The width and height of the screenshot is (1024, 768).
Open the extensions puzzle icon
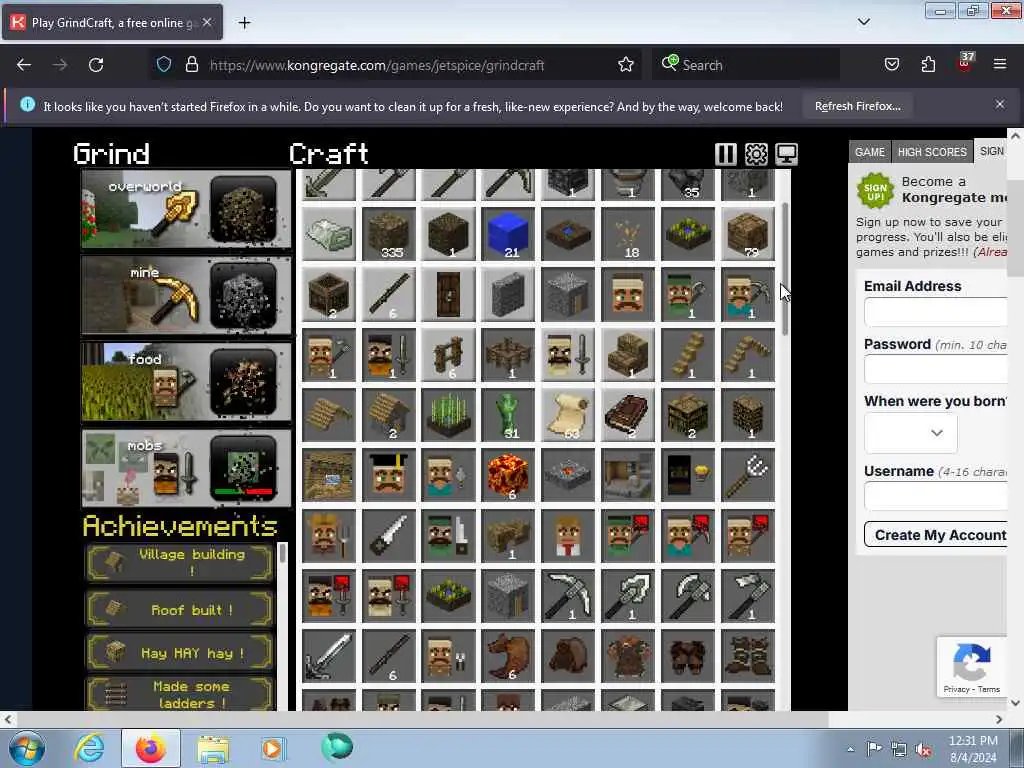(x=927, y=64)
